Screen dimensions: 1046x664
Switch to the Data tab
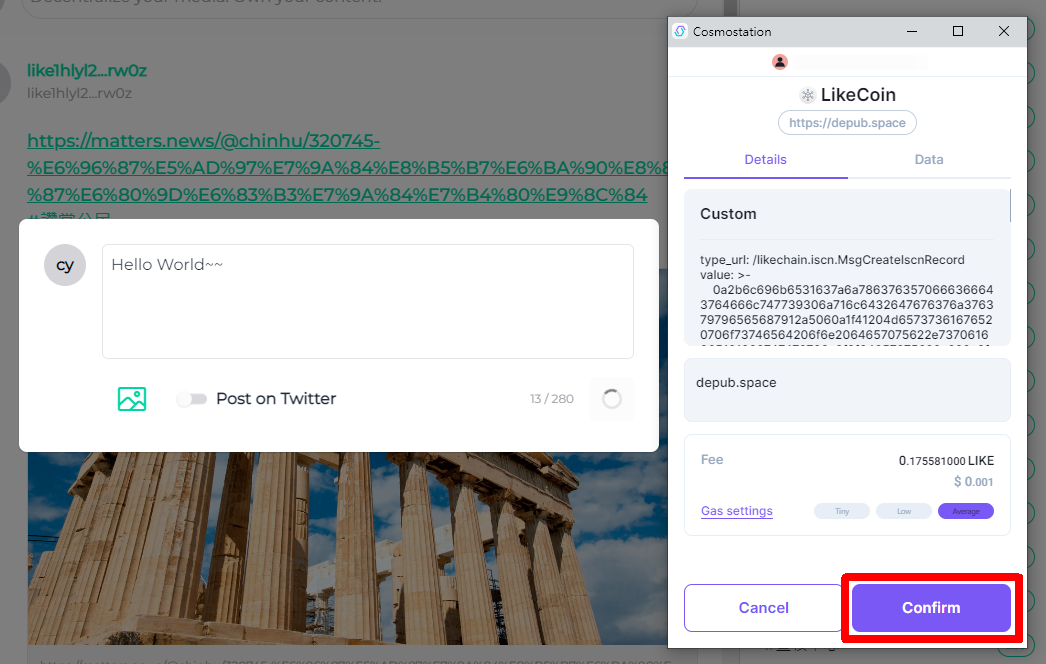tap(929, 160)
